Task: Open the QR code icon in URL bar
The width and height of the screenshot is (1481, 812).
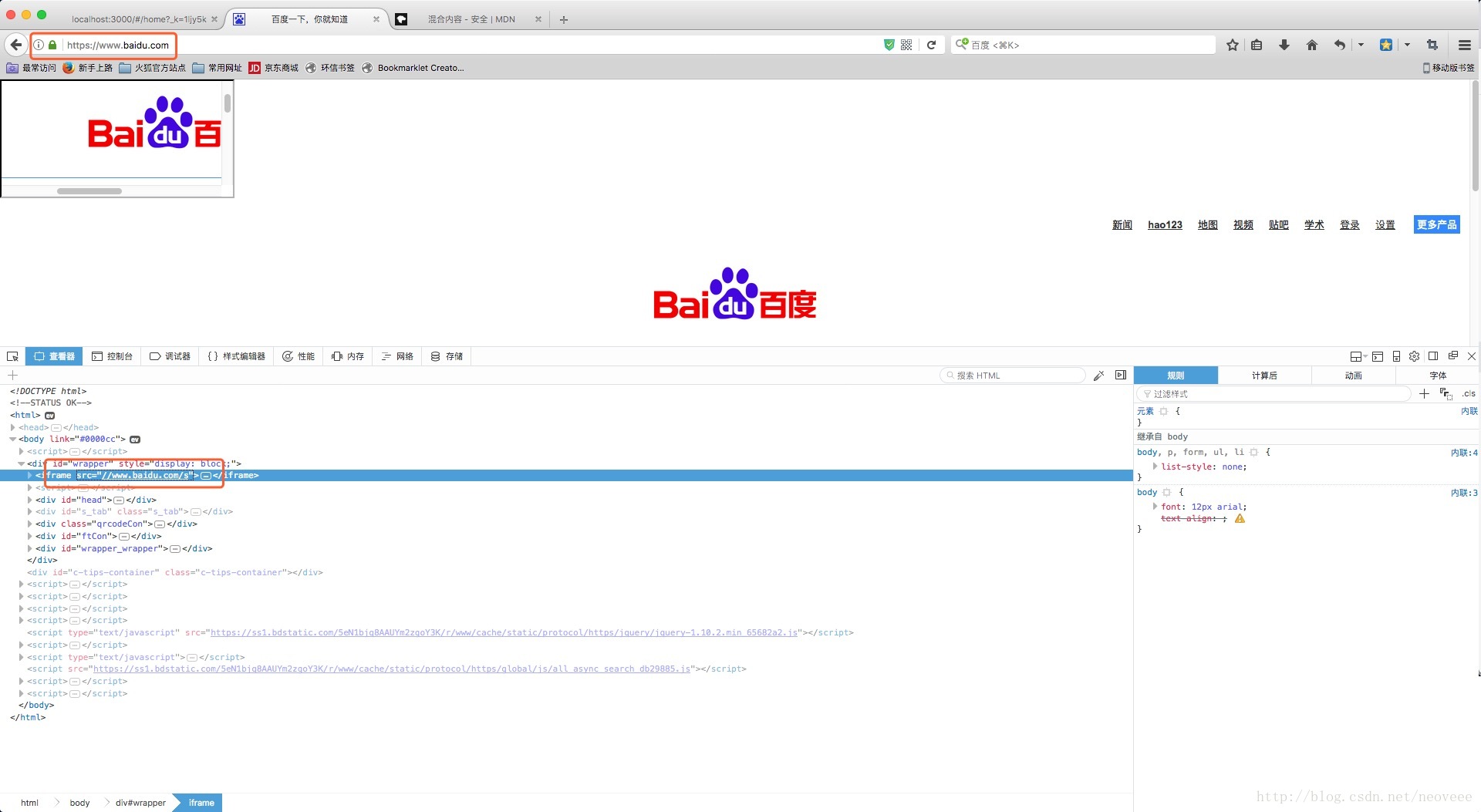Action: click(x=906, y=45)
